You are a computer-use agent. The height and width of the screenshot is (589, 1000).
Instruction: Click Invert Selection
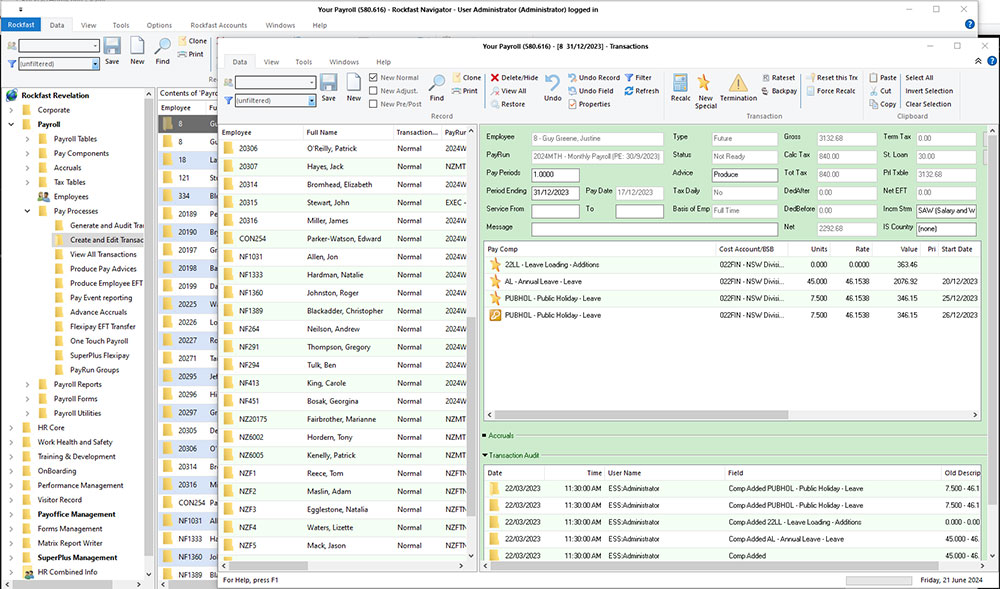(929, 91)
